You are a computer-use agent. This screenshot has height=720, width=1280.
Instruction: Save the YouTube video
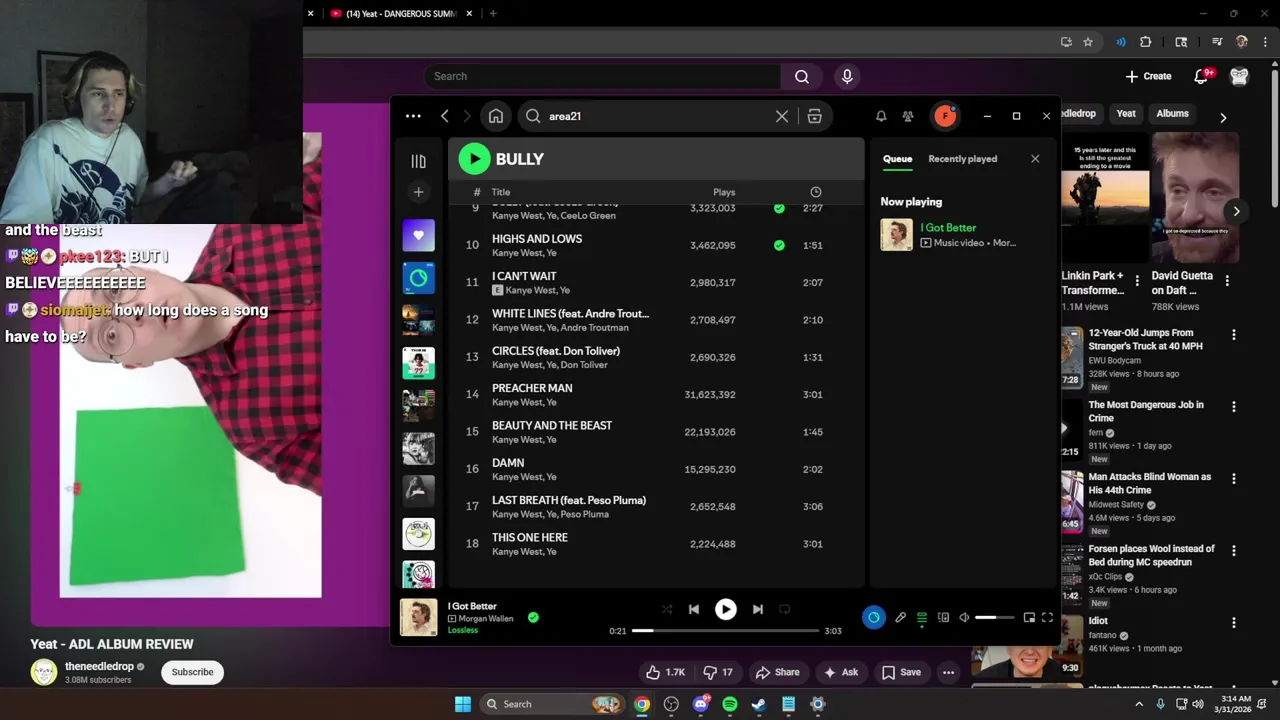click(901, 672)
